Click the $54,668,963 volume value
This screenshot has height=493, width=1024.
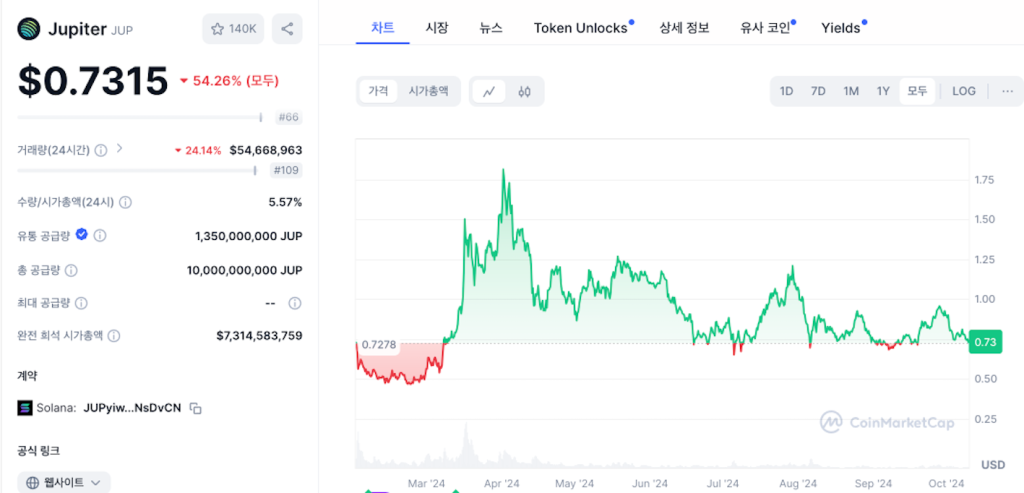tap(266, 150)
